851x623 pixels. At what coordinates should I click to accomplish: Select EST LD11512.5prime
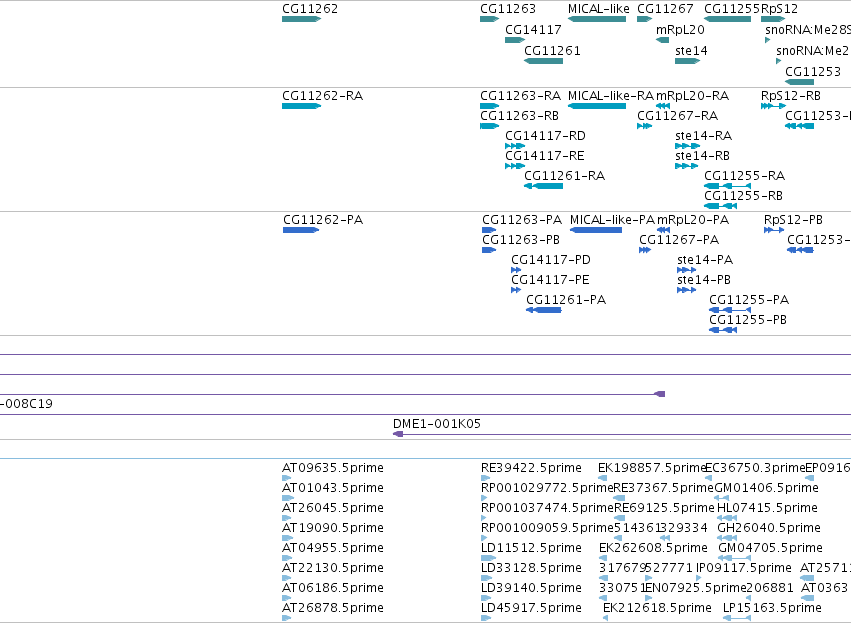point(531,548)
